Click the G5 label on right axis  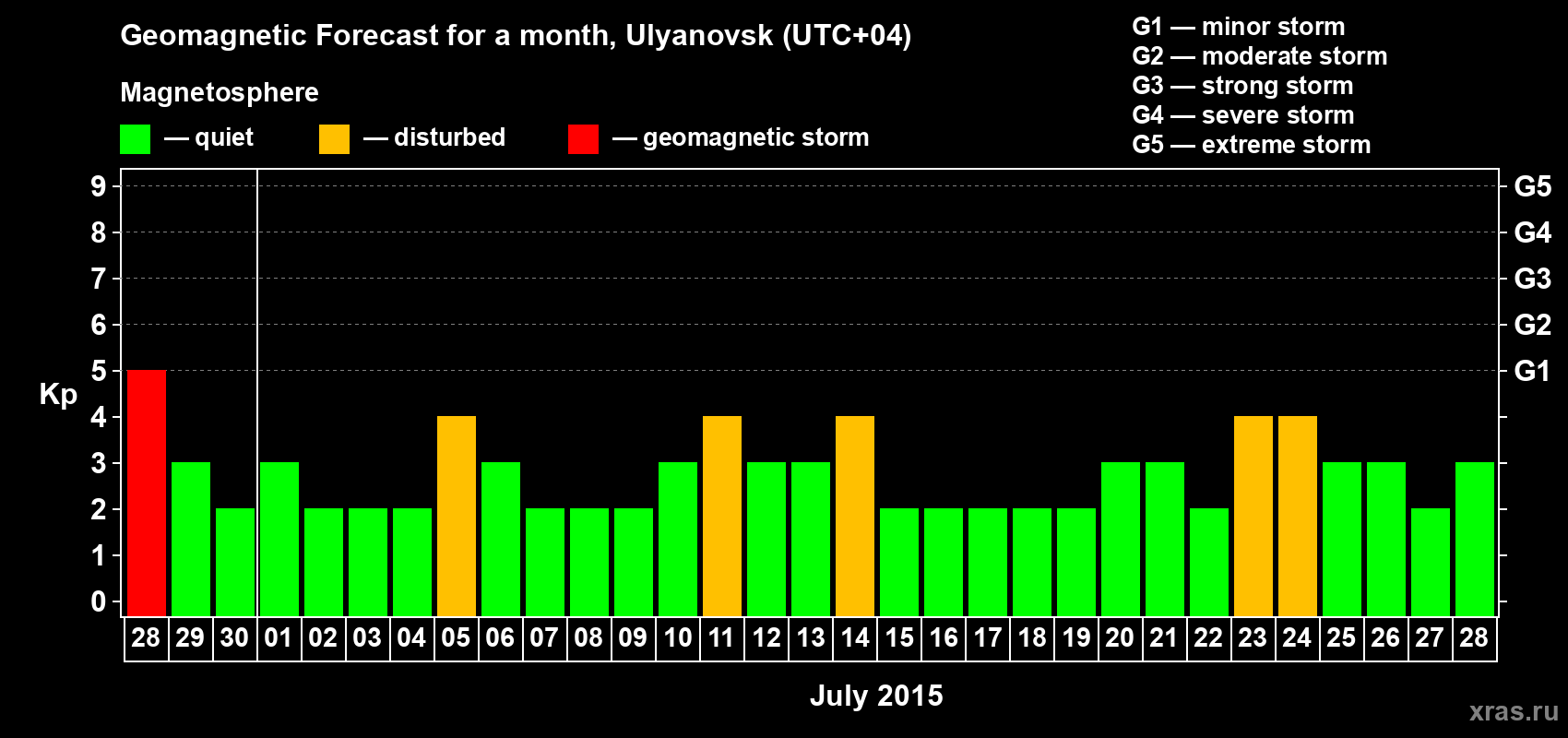click(1533, 186)
